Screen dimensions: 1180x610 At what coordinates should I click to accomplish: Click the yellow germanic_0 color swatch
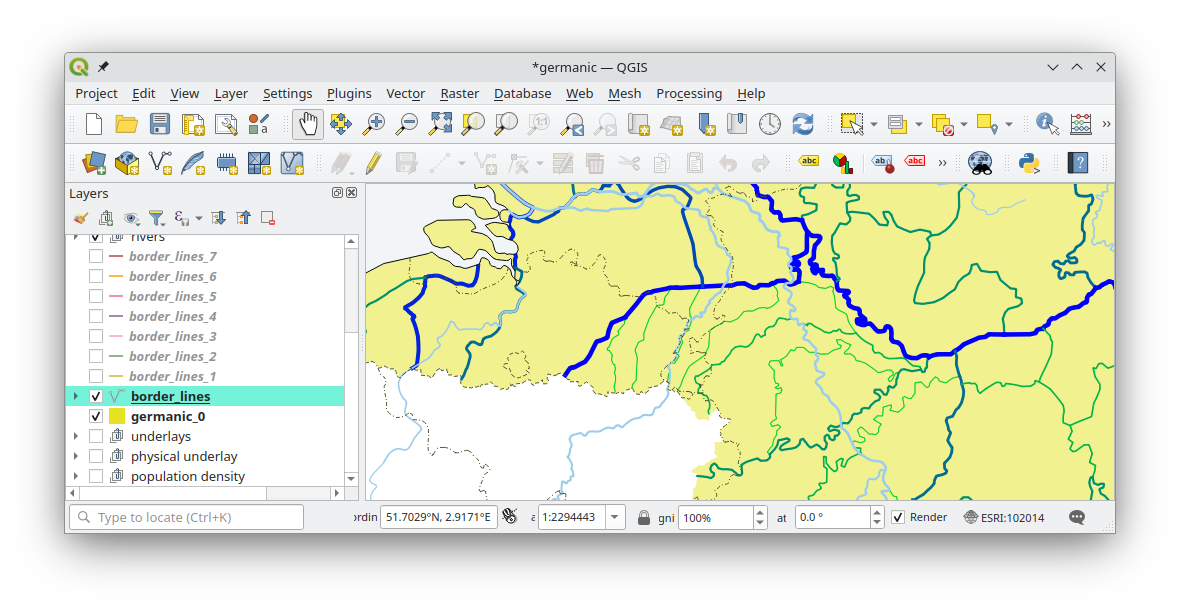coord(117,416)
